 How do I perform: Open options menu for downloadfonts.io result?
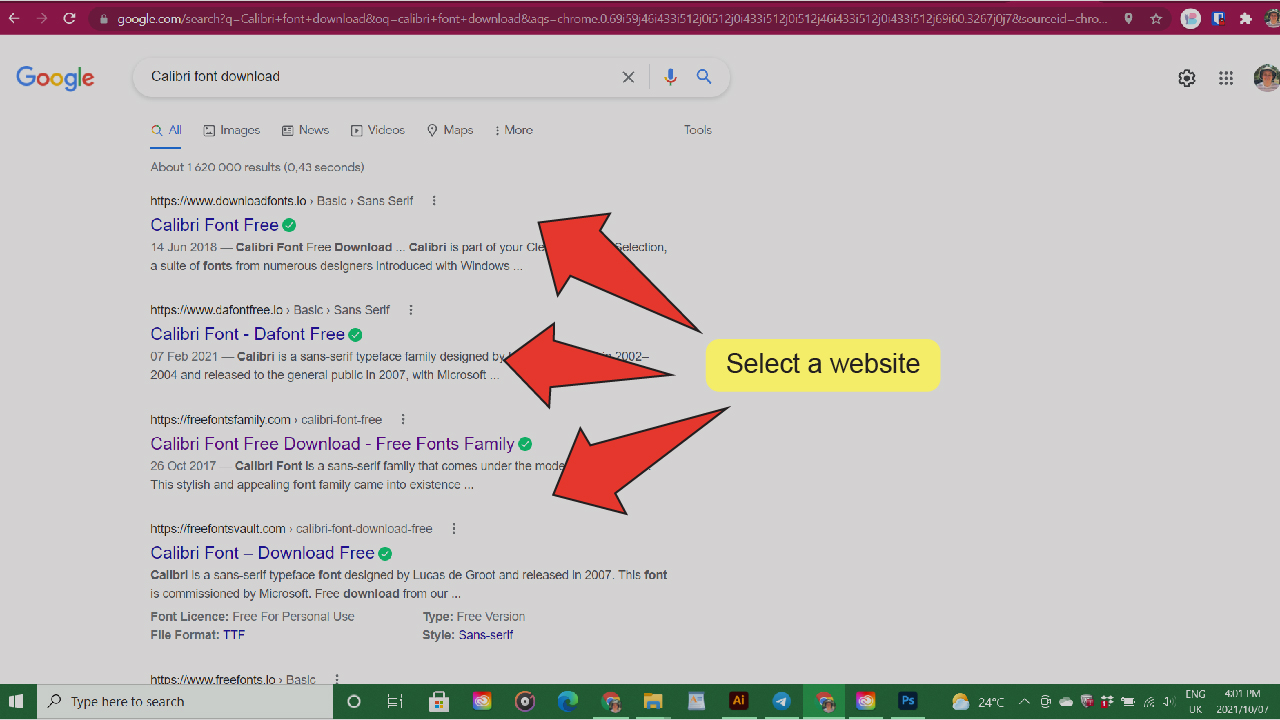(434, 201)
